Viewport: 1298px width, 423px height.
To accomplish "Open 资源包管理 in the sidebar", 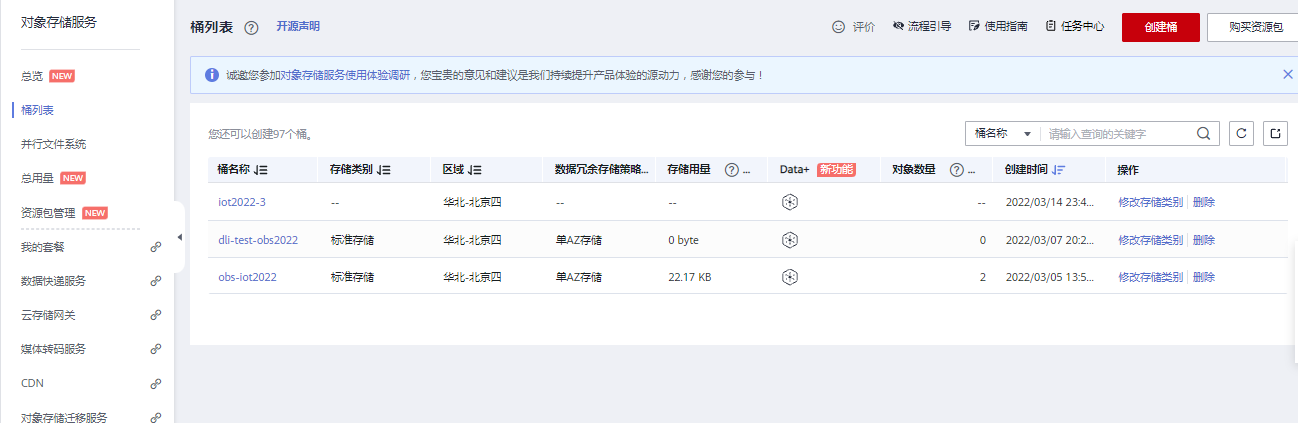I will coord(48,213).
